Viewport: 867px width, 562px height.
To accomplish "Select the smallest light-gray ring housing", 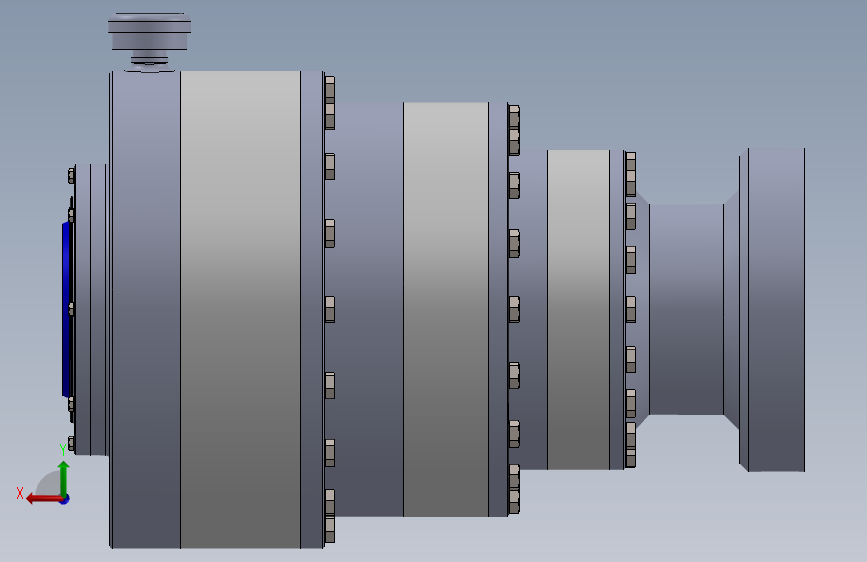I will [x=578, y=310].
